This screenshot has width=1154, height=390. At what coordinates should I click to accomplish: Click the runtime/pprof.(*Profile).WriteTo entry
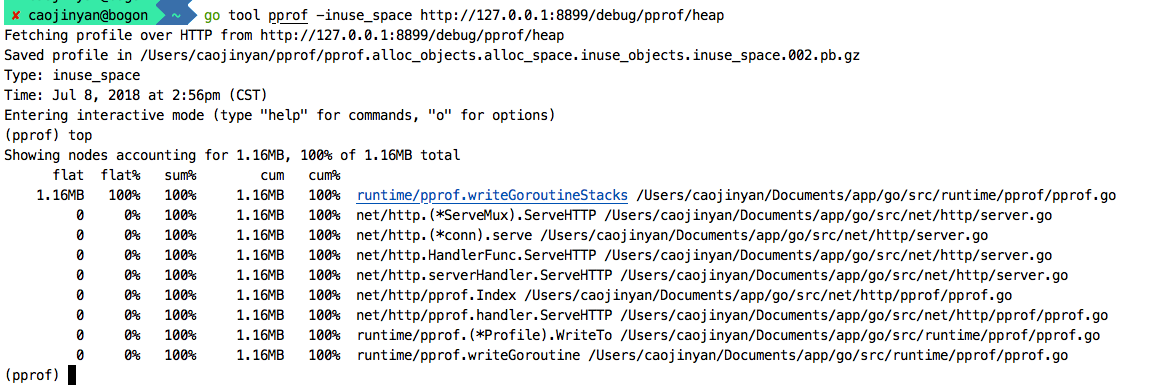click(x=481, y=336)
